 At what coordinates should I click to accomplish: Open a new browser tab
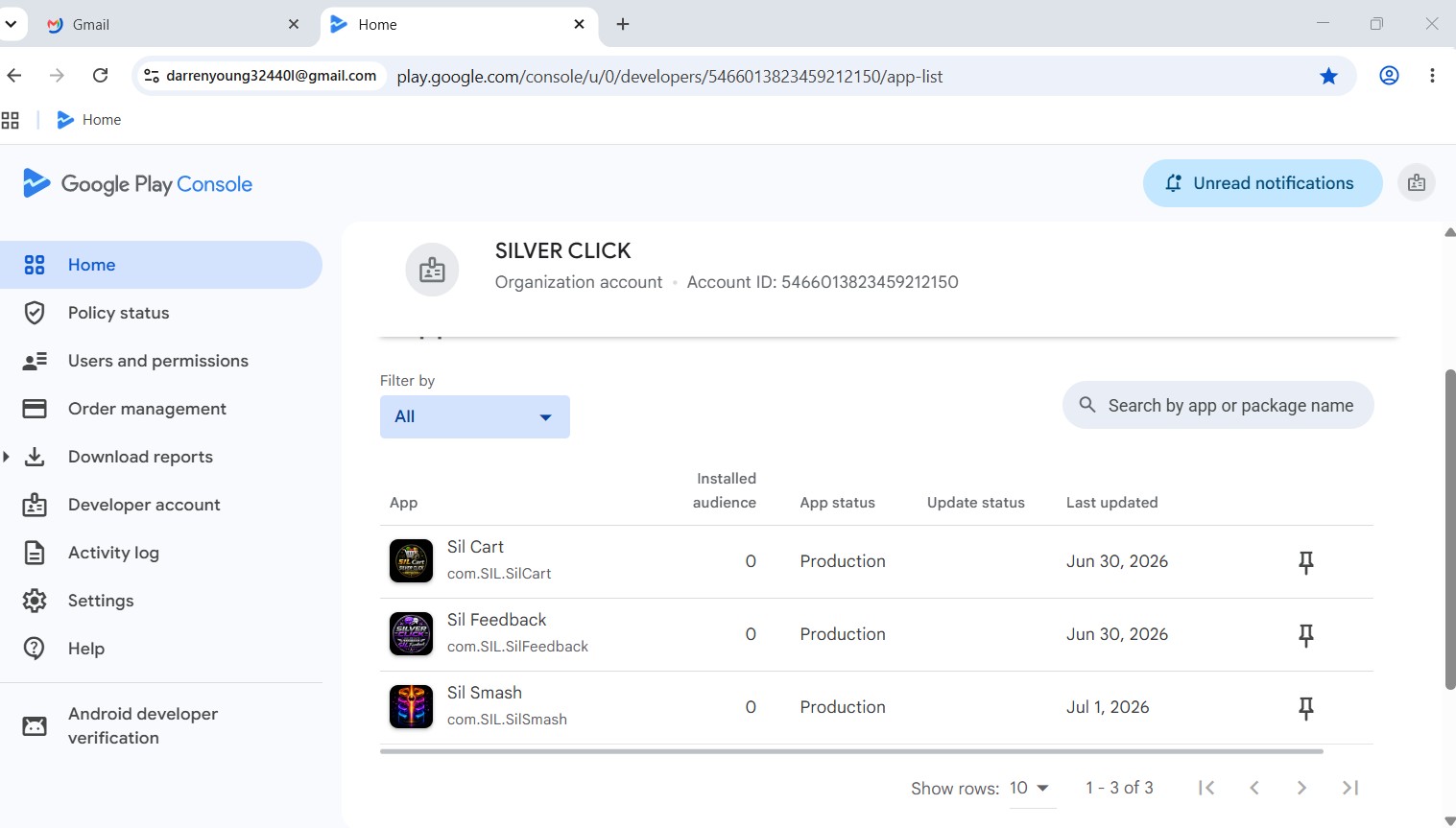click(623, 24)
